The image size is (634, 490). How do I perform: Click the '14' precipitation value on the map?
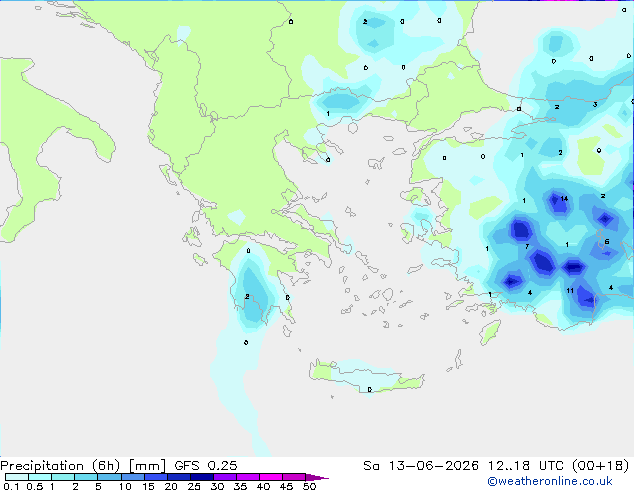(564, 199)
